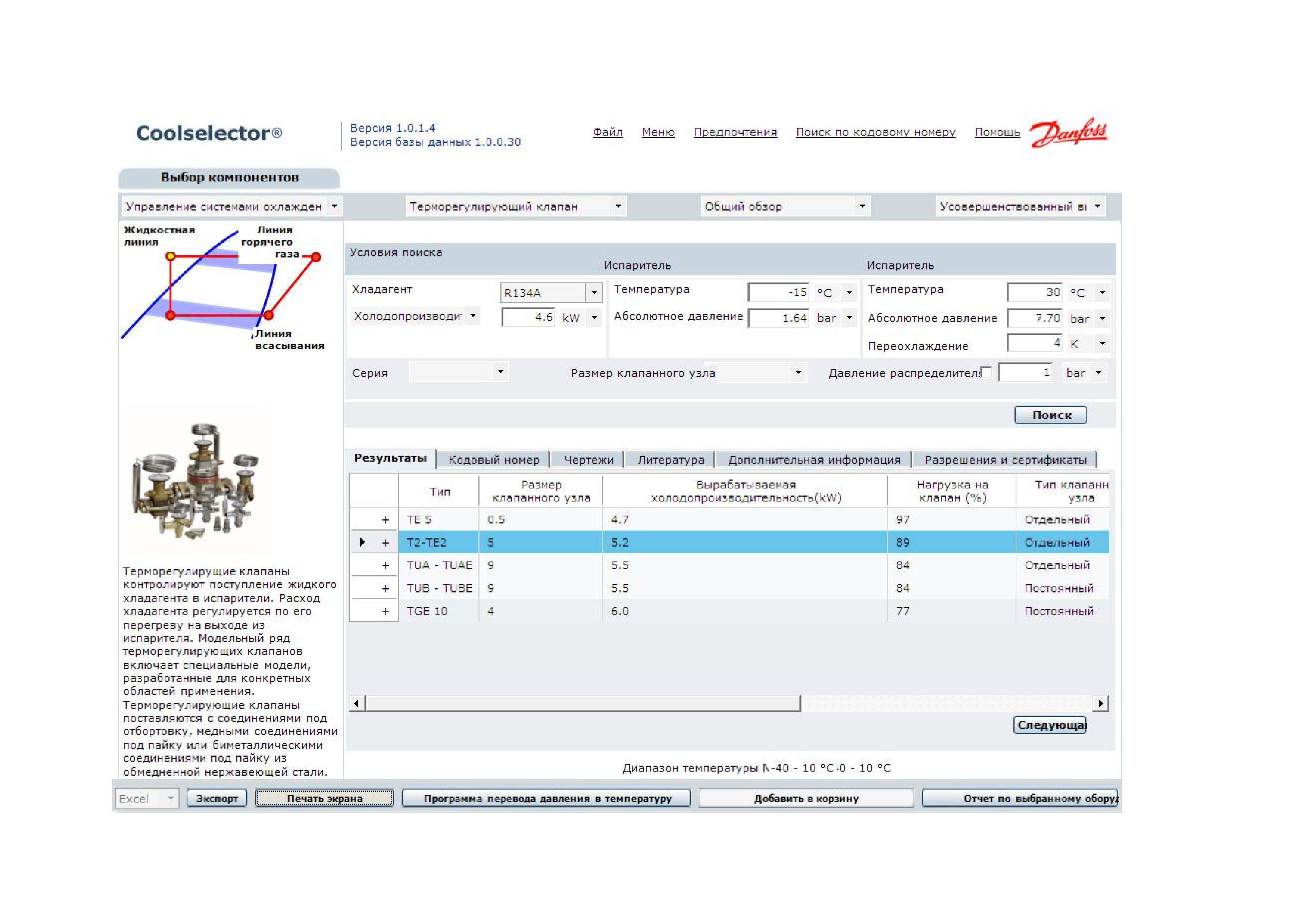Click the Добавить в корзину button
This screenshot has width=1307, height=924.
[806, 798]
